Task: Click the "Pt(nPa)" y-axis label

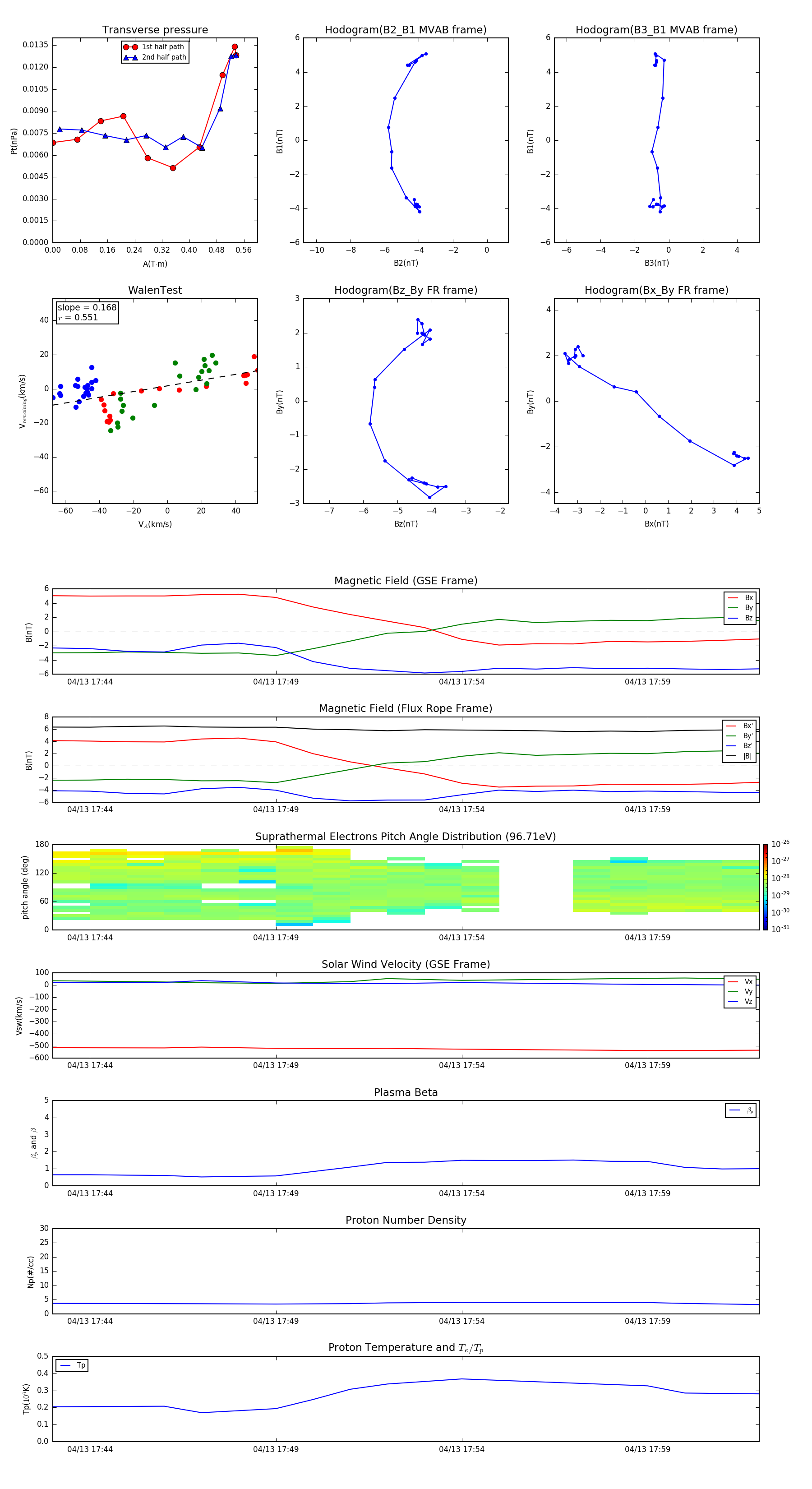Action: coord(14,141)
